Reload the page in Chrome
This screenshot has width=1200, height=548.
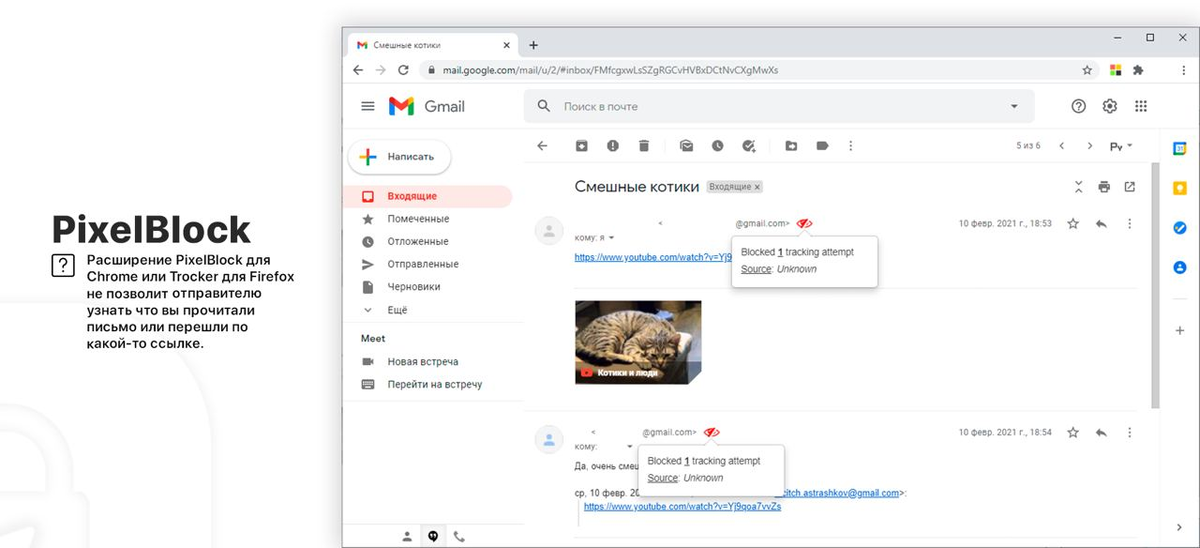coord(404,70)
